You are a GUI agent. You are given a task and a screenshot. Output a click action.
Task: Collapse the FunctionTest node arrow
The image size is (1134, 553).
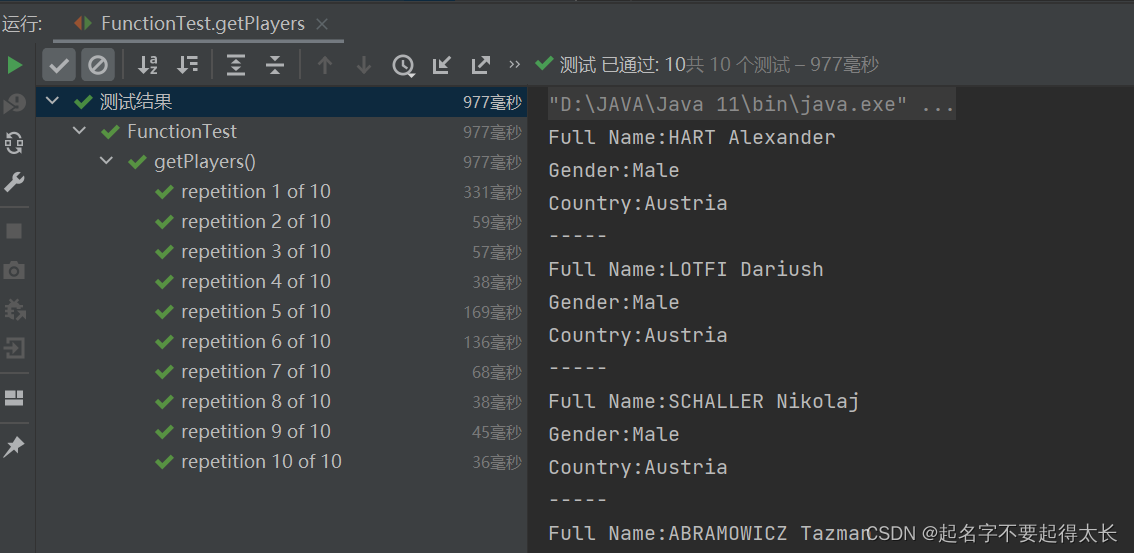[79, 132]
